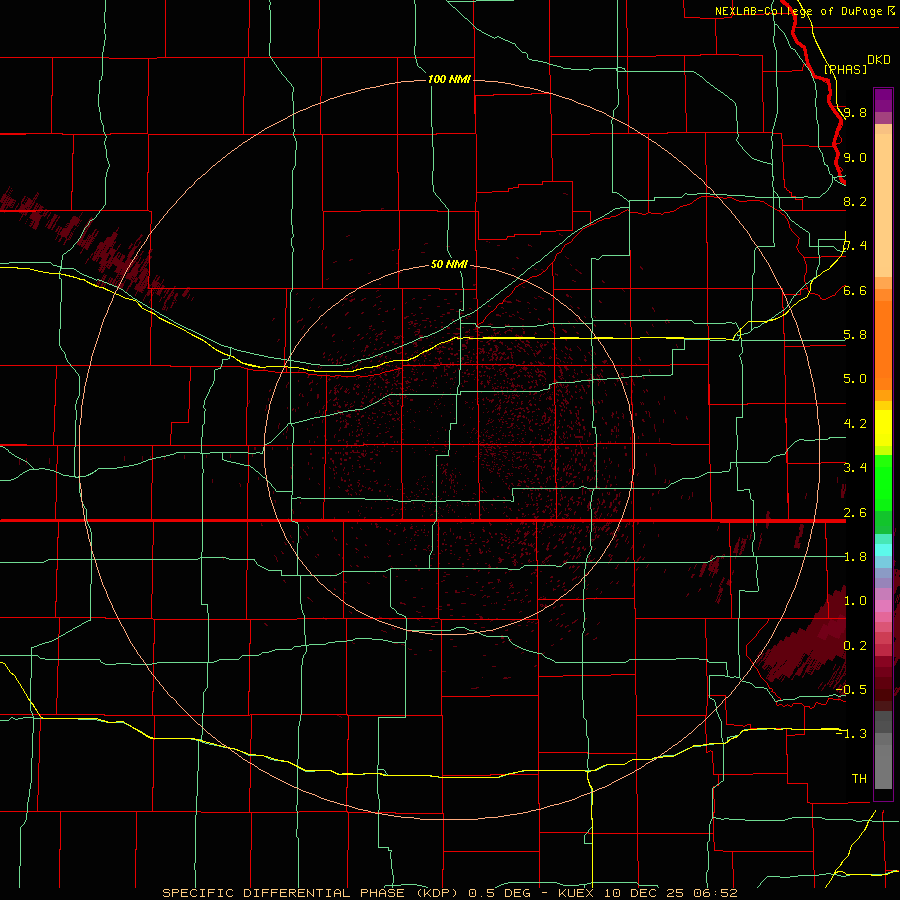Click the KUEX radar site identifier in the caption

[576, 893]
